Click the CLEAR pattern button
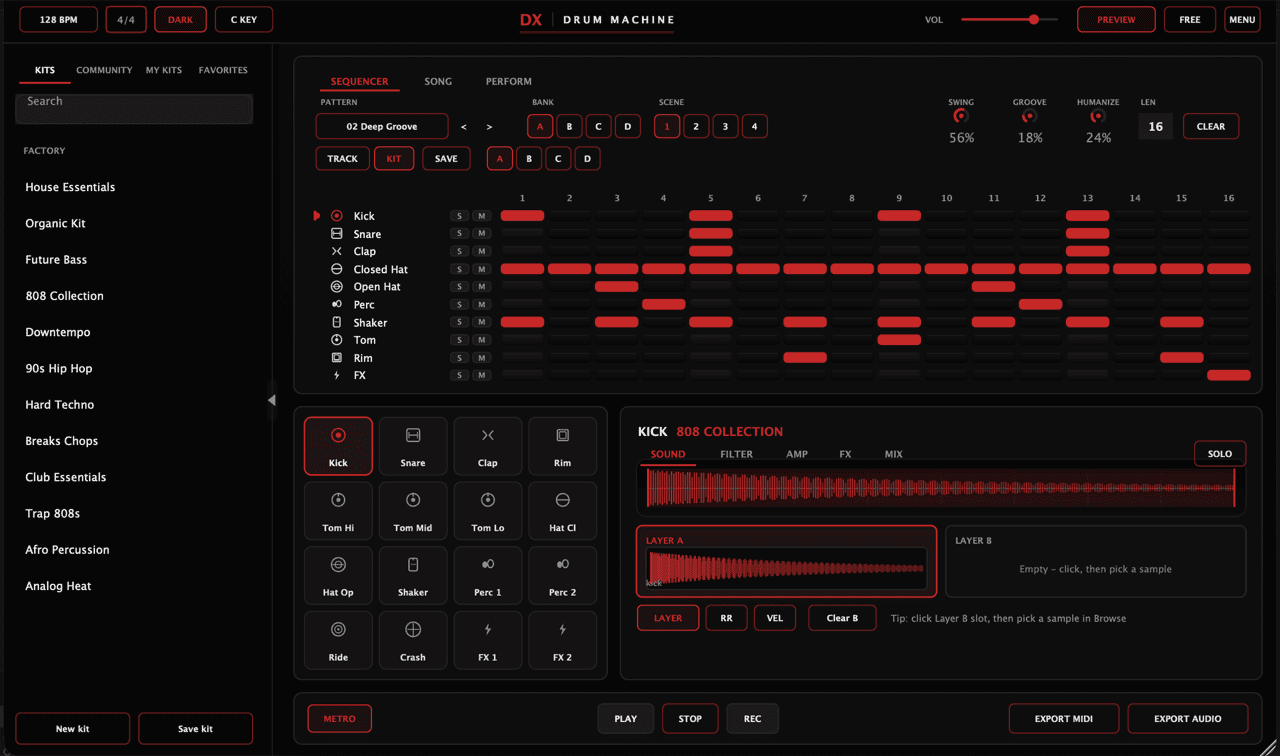This screenshot has height=756, width=1280. (1211, 126)
